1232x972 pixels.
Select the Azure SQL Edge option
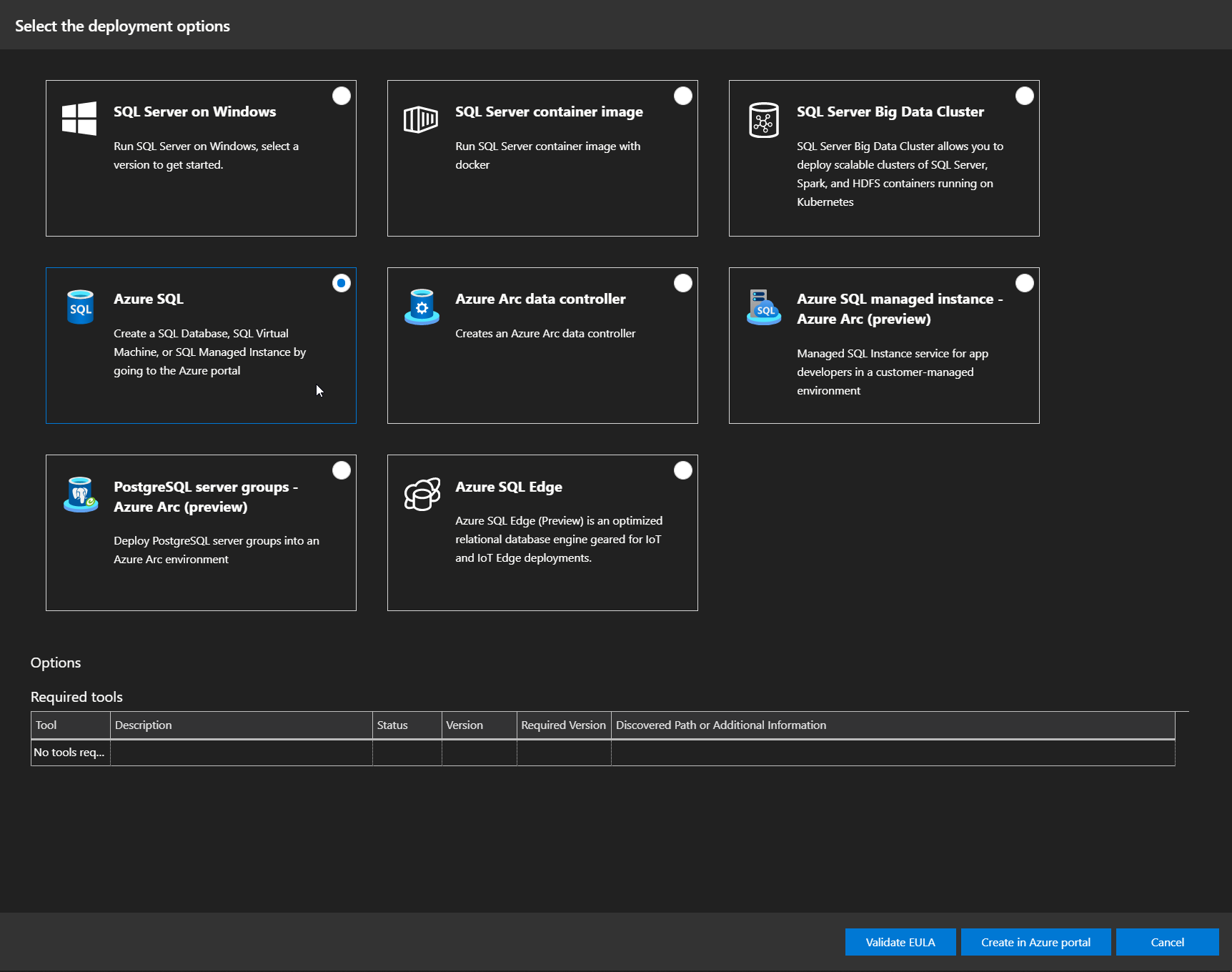coord(682,470)
